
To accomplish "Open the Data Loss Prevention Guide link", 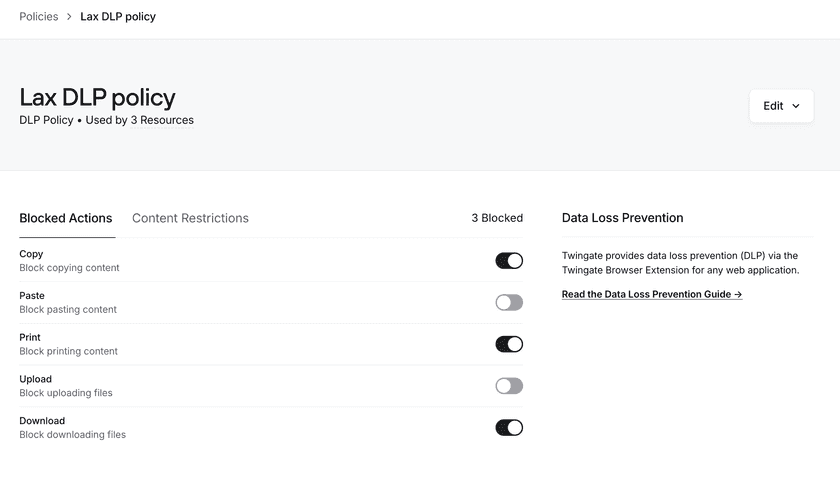I will point(652,294).
